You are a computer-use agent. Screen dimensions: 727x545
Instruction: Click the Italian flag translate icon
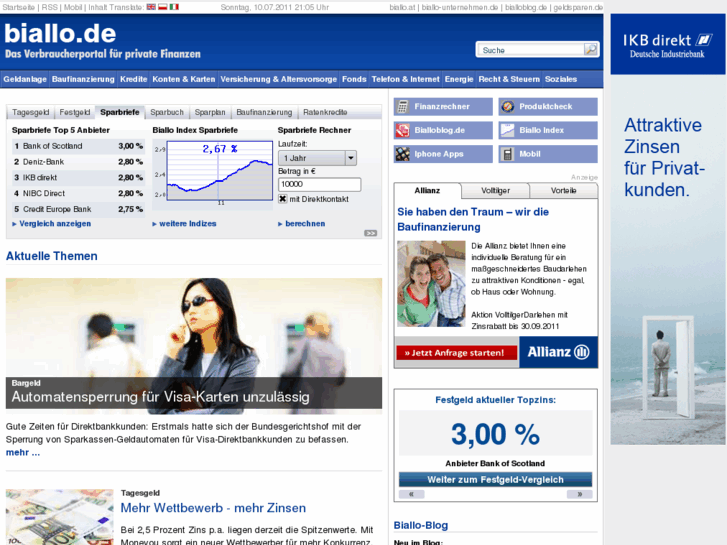click(174, 7)
